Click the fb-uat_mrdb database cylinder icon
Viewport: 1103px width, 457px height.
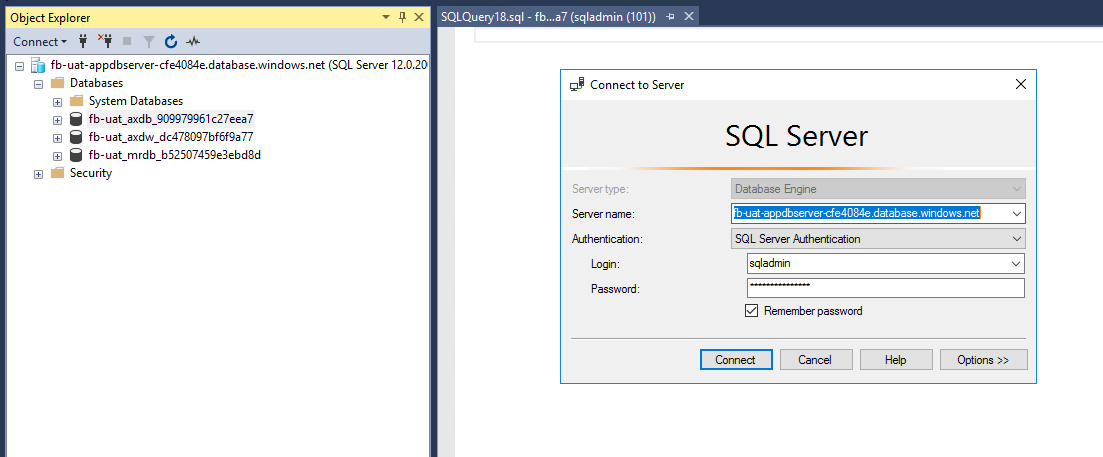tap(77, 155)
